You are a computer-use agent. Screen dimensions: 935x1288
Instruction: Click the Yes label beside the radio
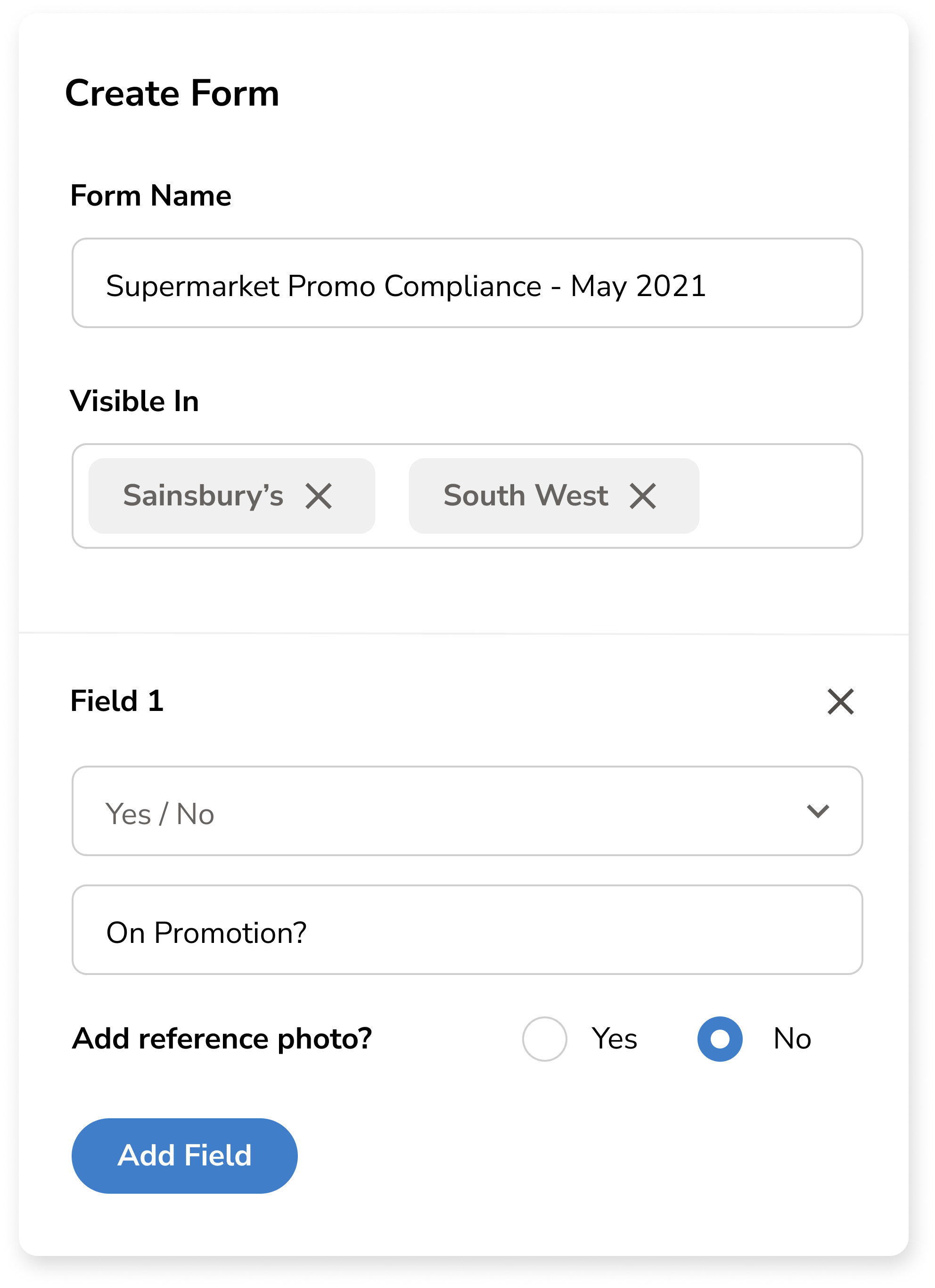pyautogui.click(x=614, y=1039)
